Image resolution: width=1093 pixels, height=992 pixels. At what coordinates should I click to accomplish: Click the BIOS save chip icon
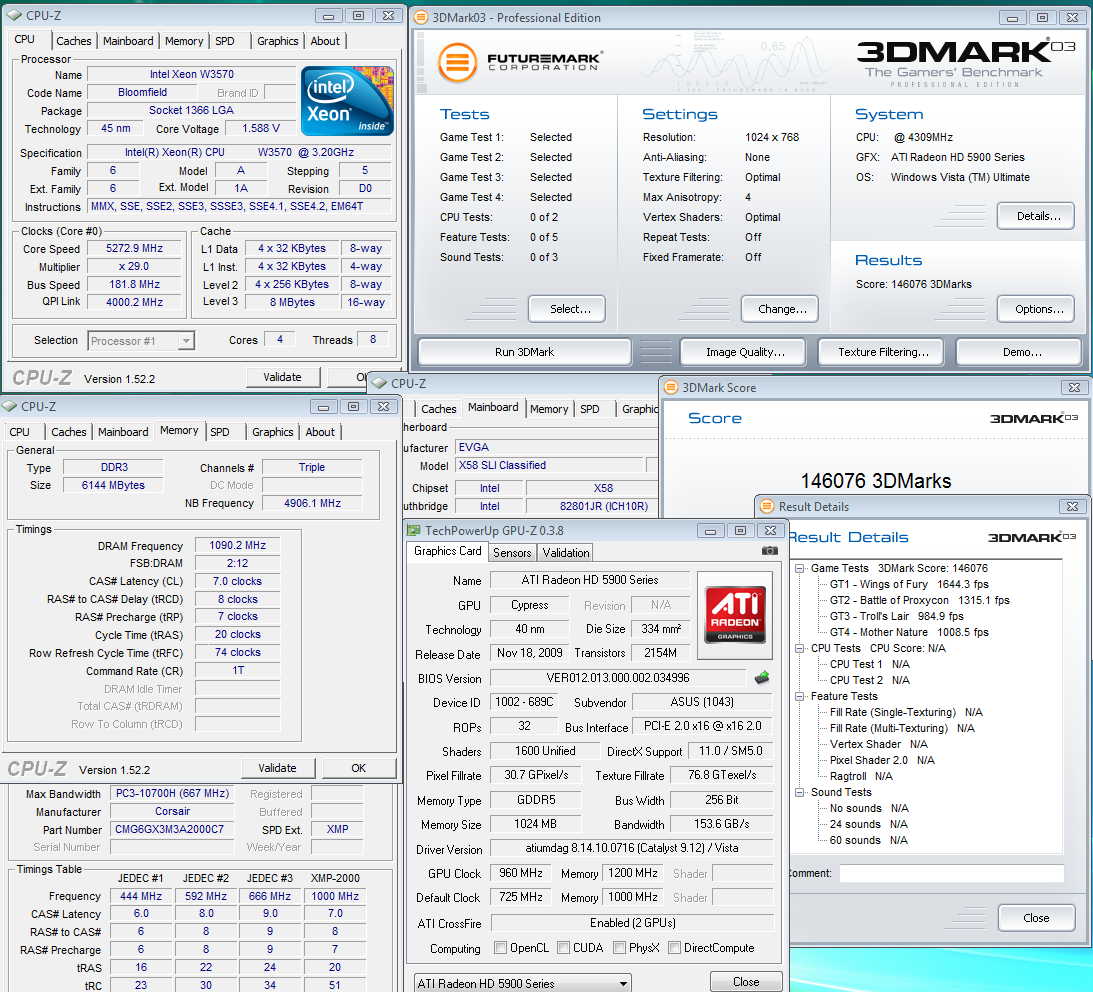coord(762,678)
